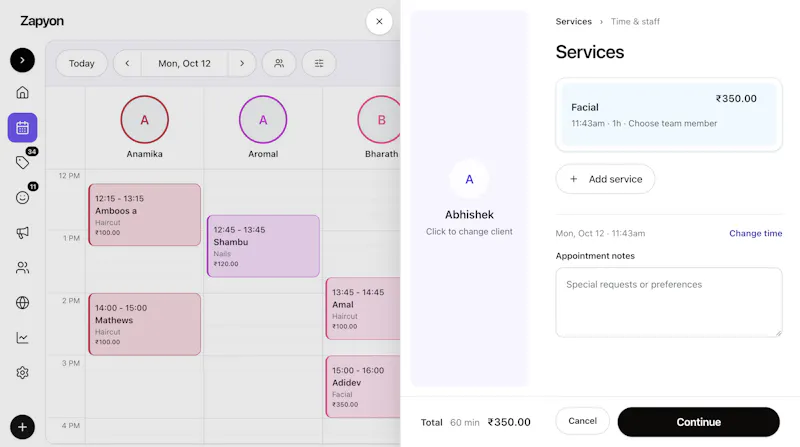Click the black plus quick-add button

pyautogui.click(x=22, y=427)
